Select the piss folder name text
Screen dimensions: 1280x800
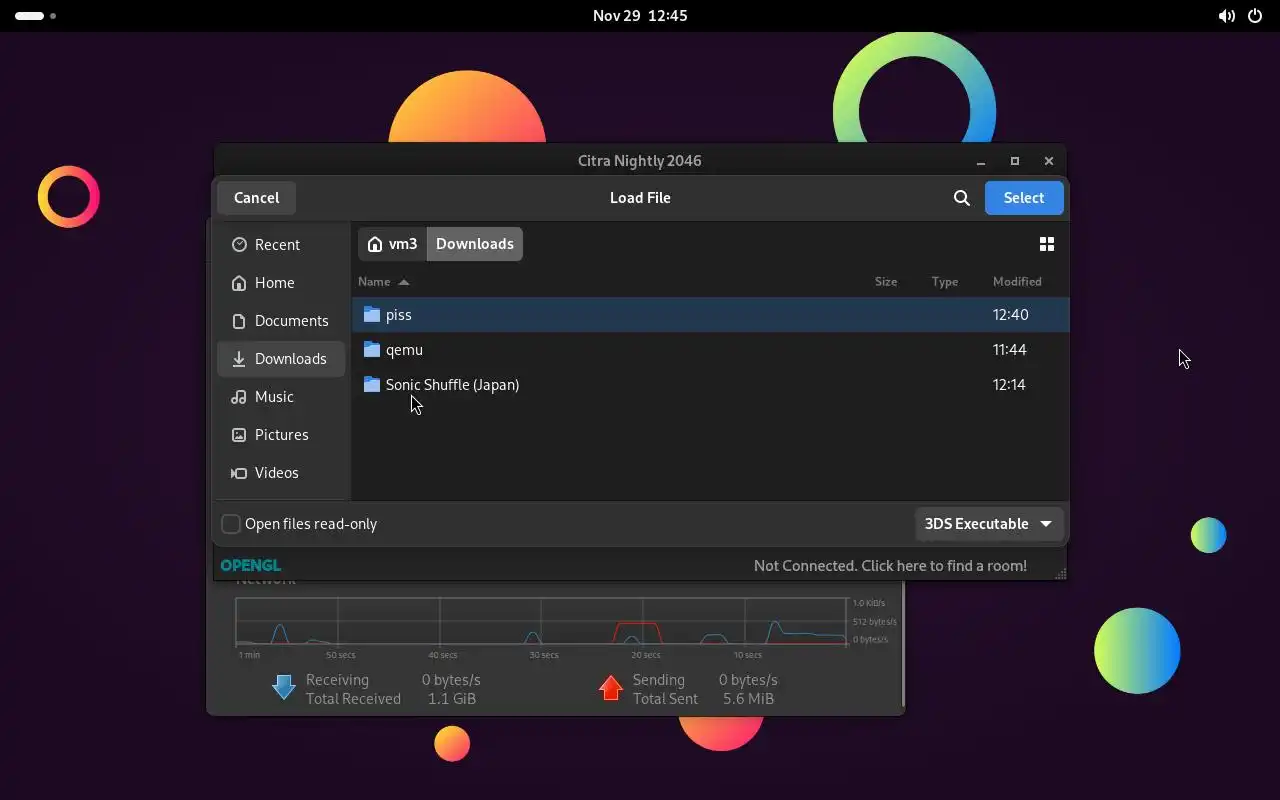point(399,315)
